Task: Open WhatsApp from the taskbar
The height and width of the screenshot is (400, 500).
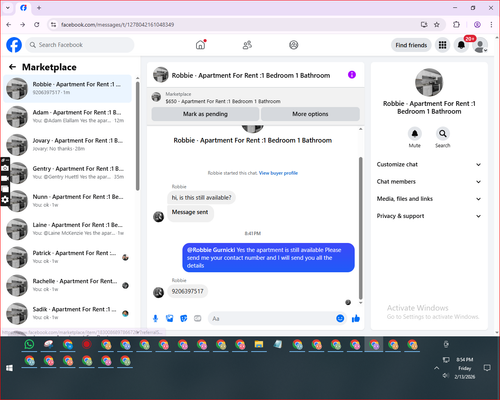Action: click(x=29, y=344)
